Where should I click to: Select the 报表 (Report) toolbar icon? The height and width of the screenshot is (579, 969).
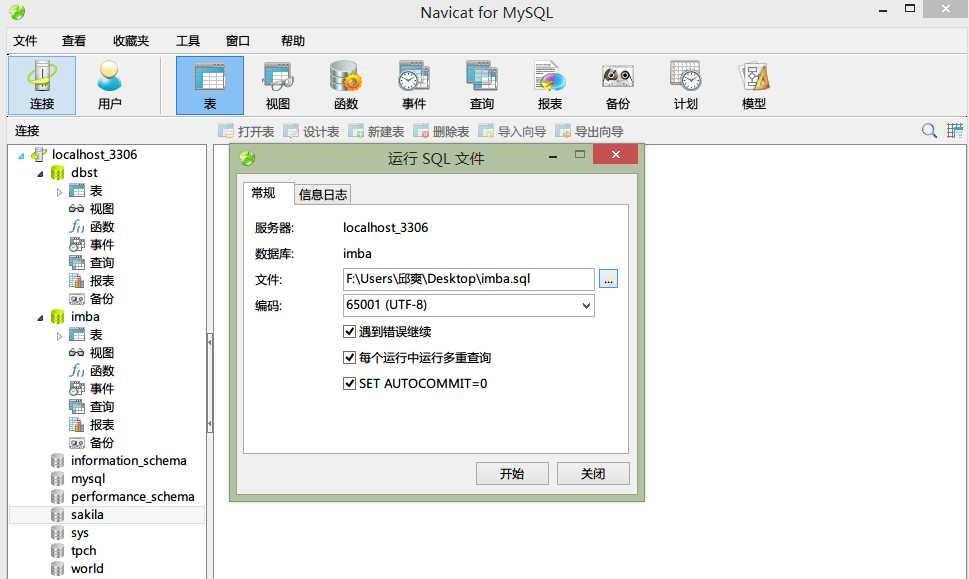coord(549,85)
